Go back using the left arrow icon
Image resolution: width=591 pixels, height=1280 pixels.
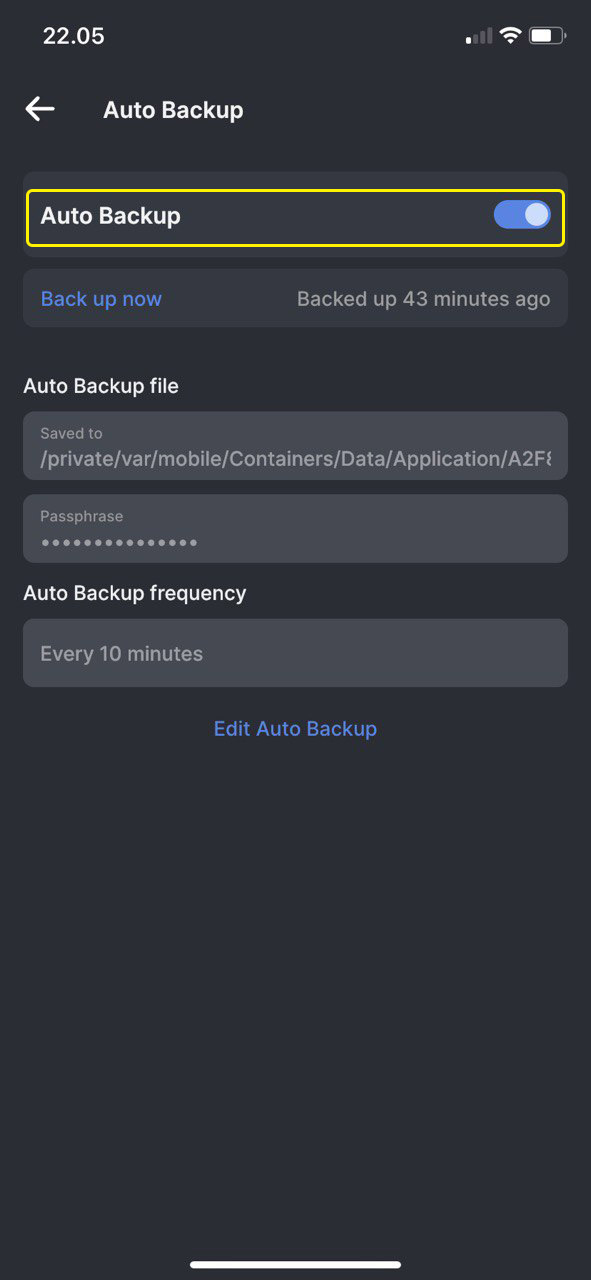pos(40,109)
